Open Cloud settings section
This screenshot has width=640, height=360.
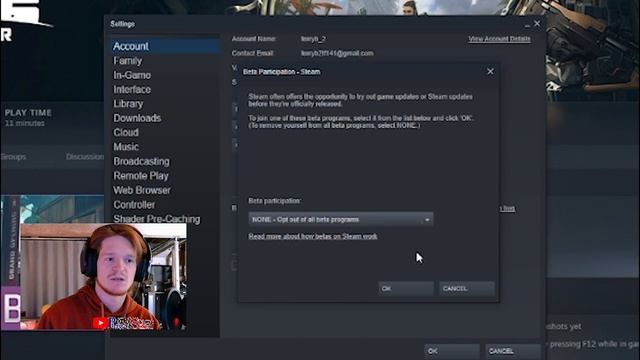click(126, 132)
